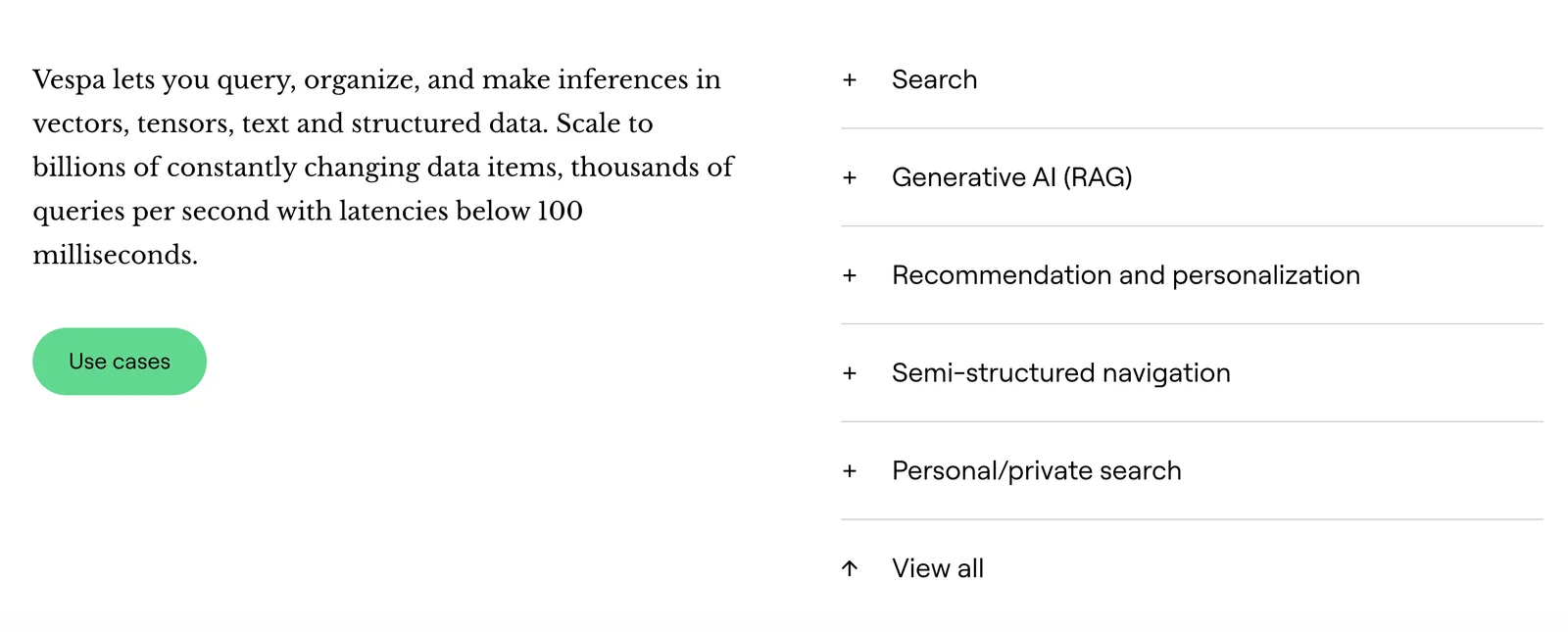Click the plus icon beside Personal/private search
This screenshot has height=632, width=1568.
click(850, 471)
